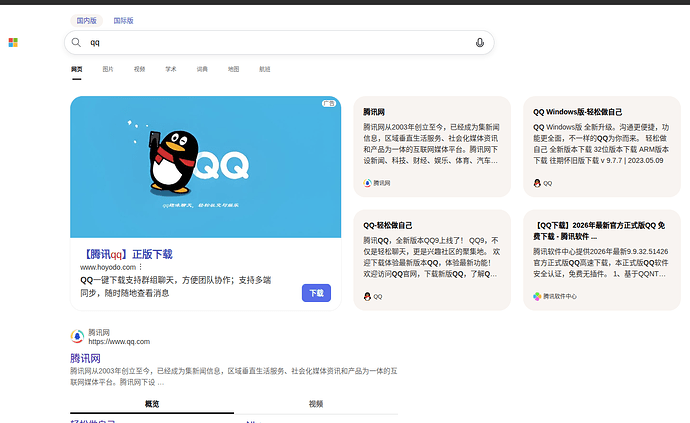Screen dimensions: 690x423
Task: Click the 腾讯软件中心 colorful icon
Action: [x=537, y=297]
